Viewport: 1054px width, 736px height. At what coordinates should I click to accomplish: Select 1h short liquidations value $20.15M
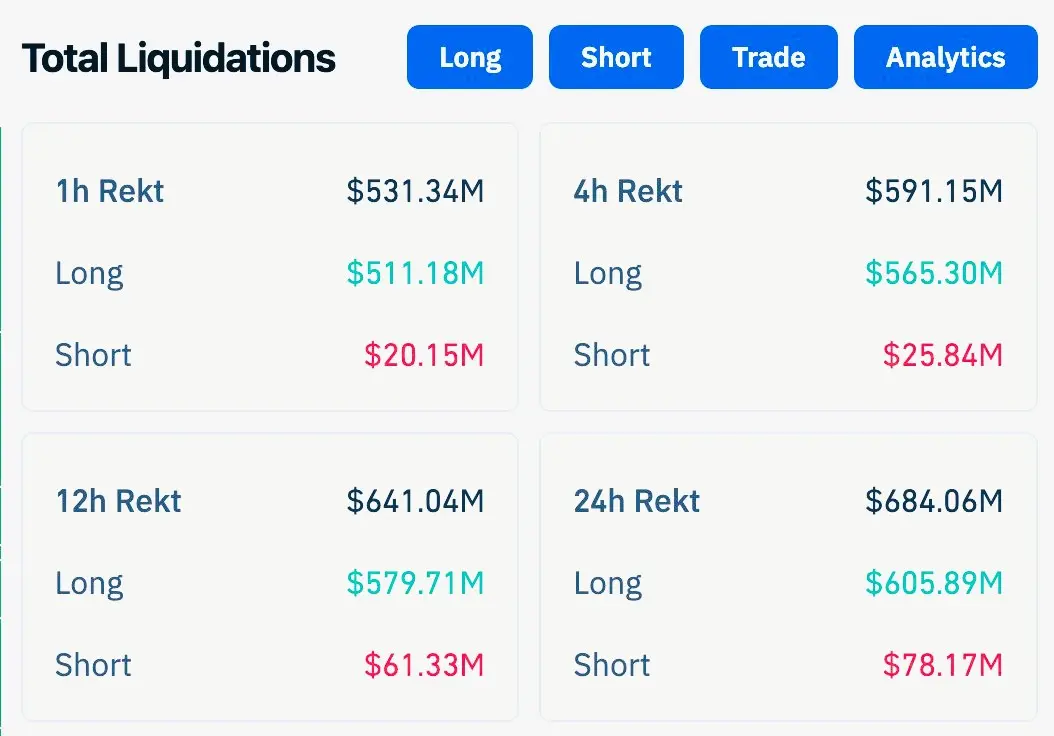[x=423, y=355]
